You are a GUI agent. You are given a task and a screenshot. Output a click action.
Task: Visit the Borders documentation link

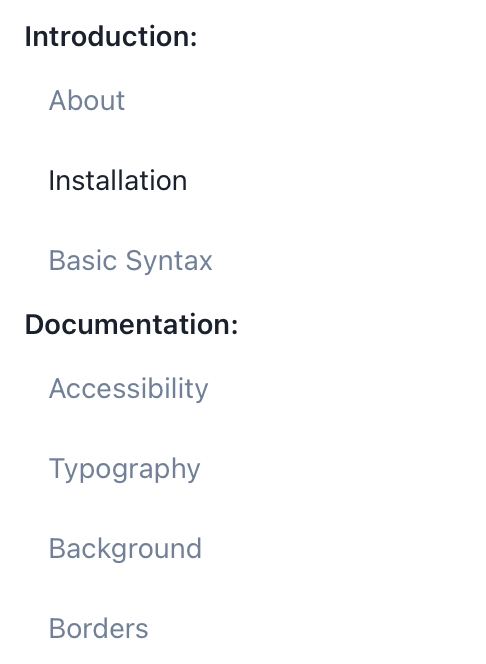(x=98, y=628)
